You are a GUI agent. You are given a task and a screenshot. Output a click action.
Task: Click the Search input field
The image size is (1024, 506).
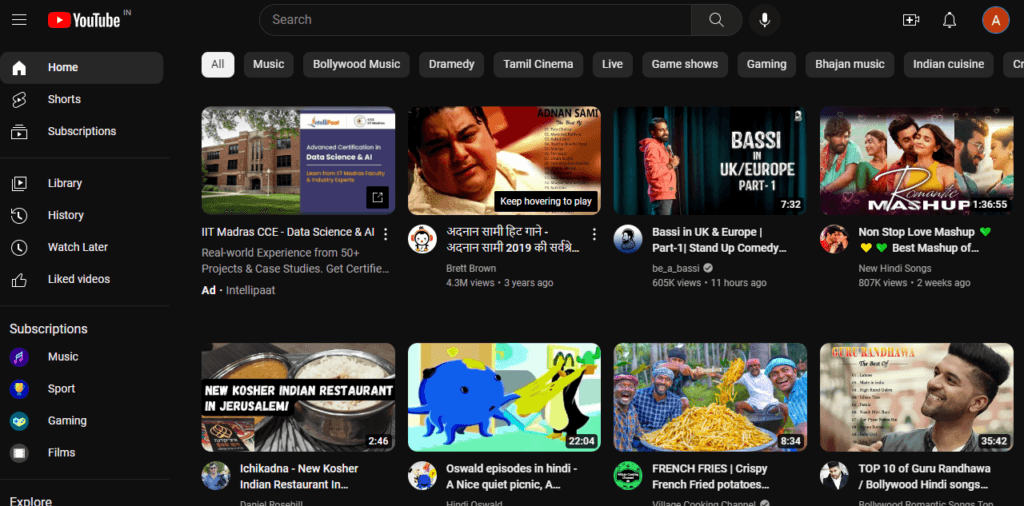[x=475, y=20]
